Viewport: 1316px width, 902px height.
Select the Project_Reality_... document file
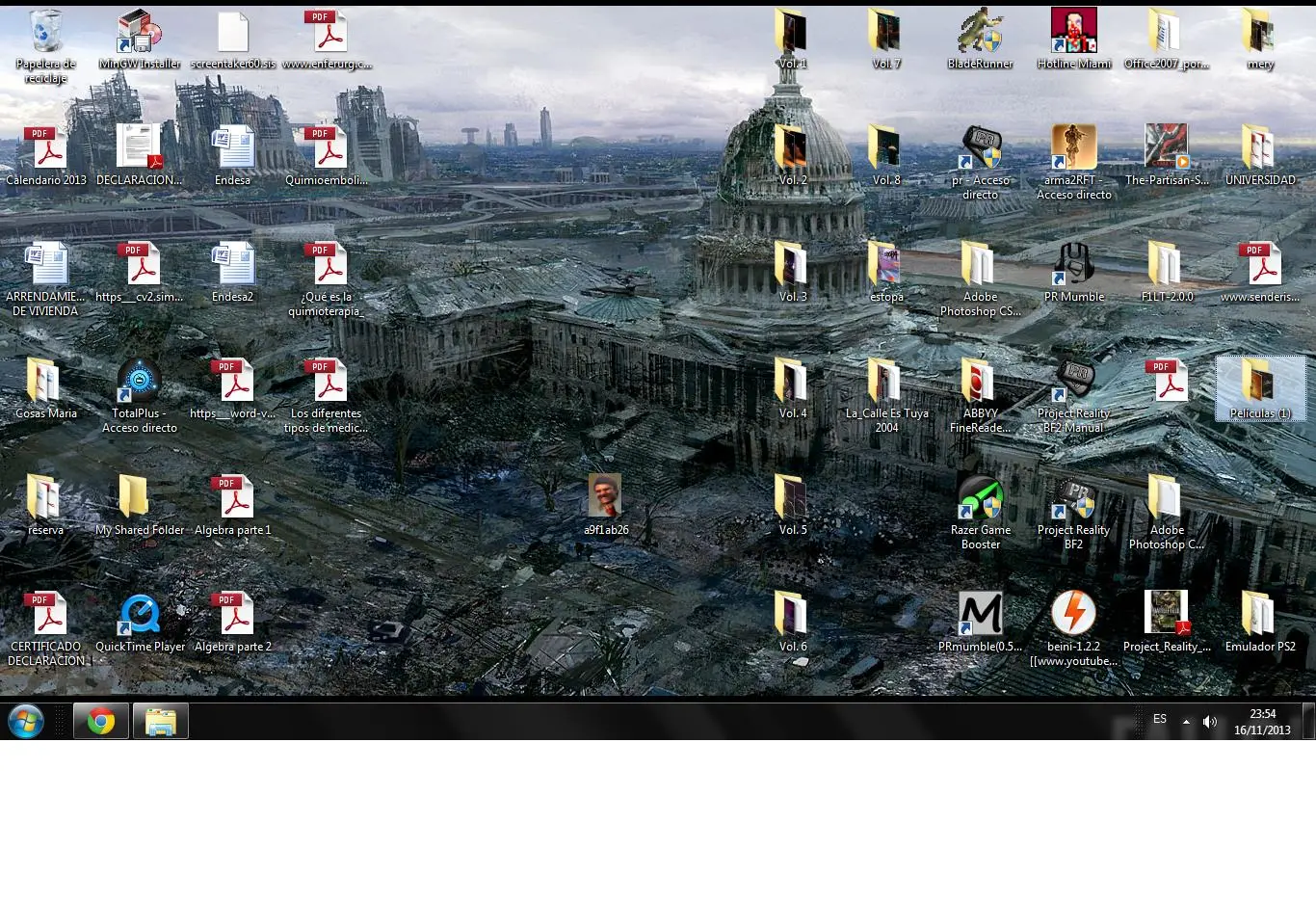coord(1167,623)
